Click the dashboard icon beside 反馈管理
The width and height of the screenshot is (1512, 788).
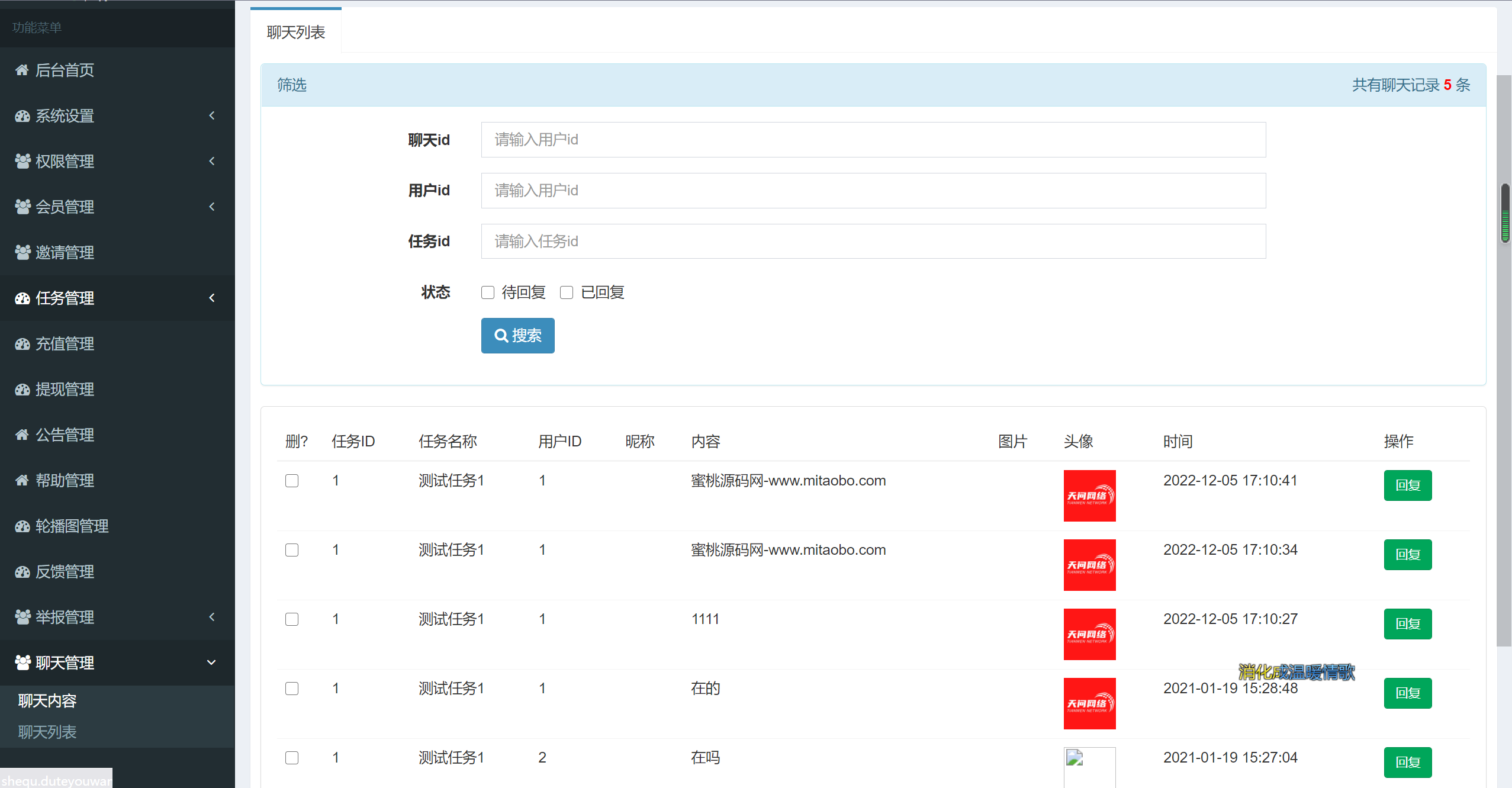pyautogui.click(x=22, y=572)
